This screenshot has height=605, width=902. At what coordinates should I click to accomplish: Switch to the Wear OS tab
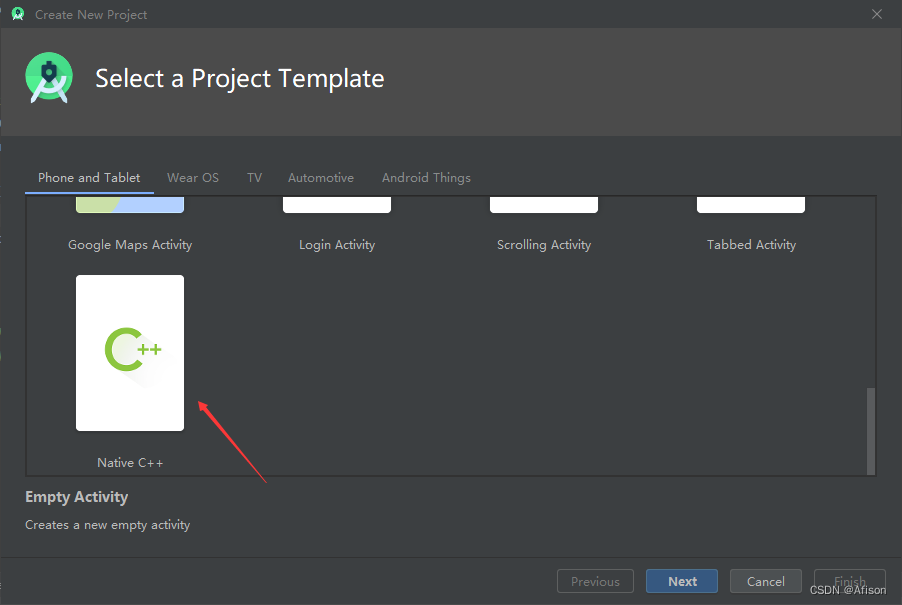(x=193, y=178)
